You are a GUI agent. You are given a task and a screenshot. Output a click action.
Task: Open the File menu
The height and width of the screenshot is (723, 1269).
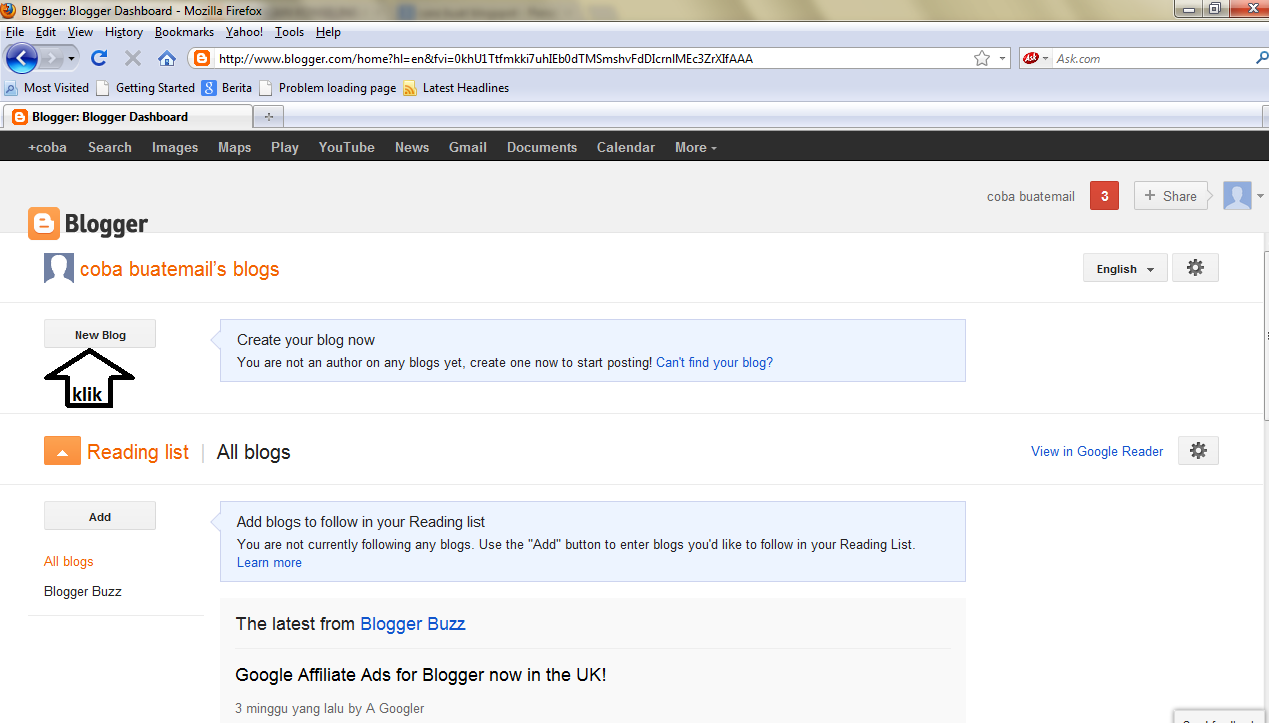point(15,32)
